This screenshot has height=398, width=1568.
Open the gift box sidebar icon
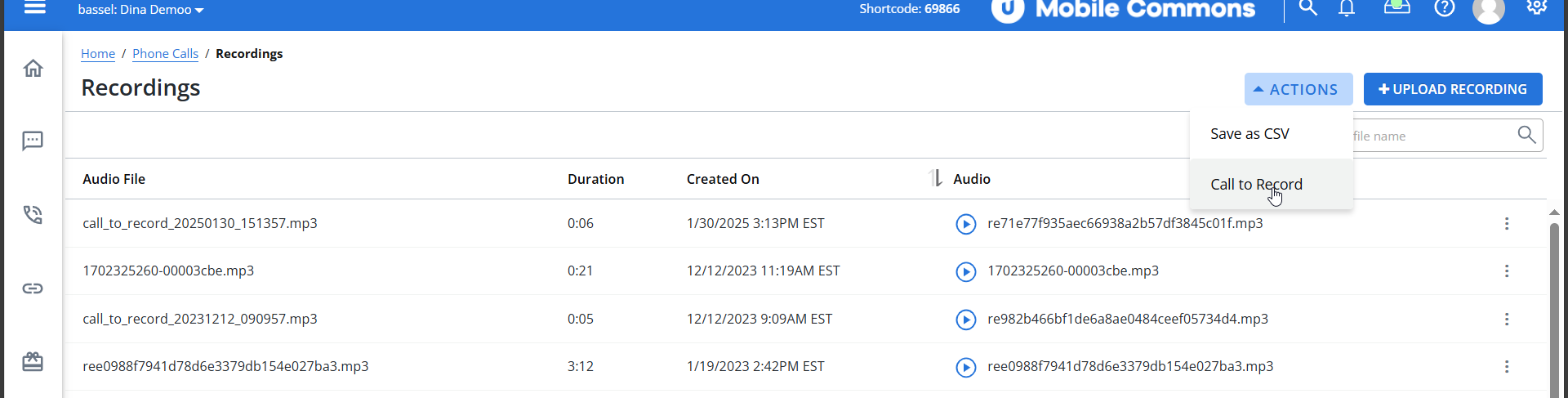click(x=33, y=361)
